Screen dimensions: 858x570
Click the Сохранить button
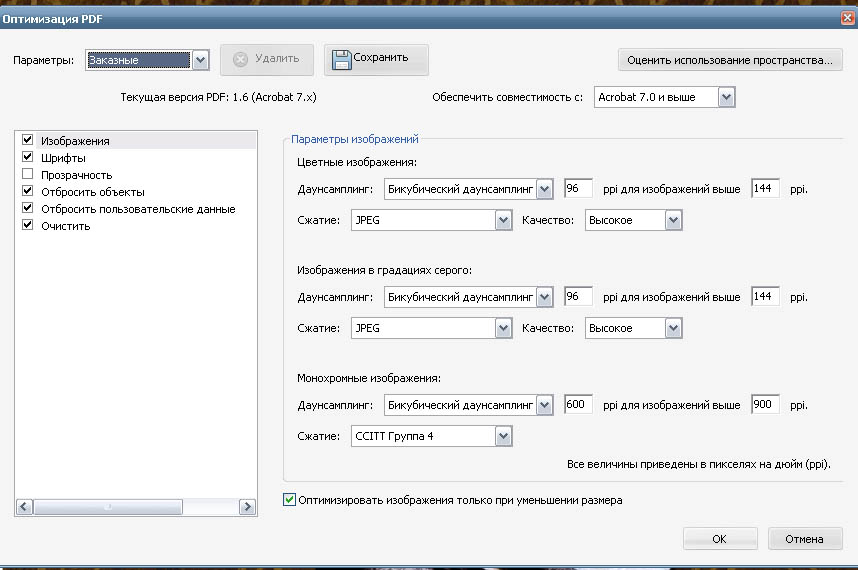(x=376, y=60)
